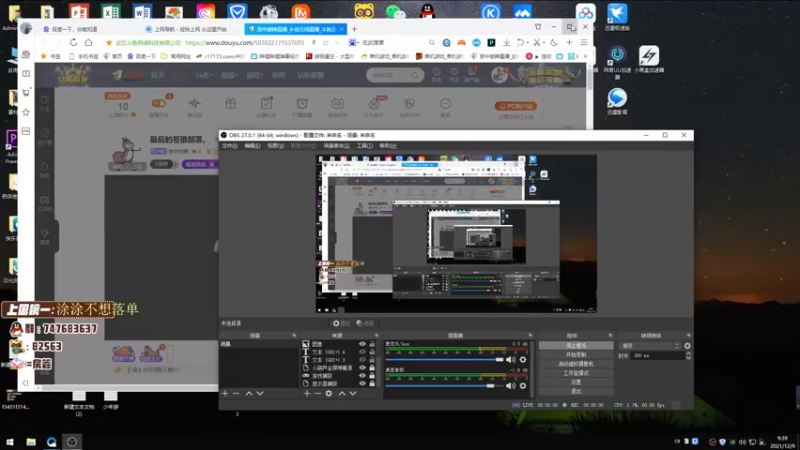Switch to OBS from the taskbar
The width and height of the screenshot is (800, 450).
[72, 442]
